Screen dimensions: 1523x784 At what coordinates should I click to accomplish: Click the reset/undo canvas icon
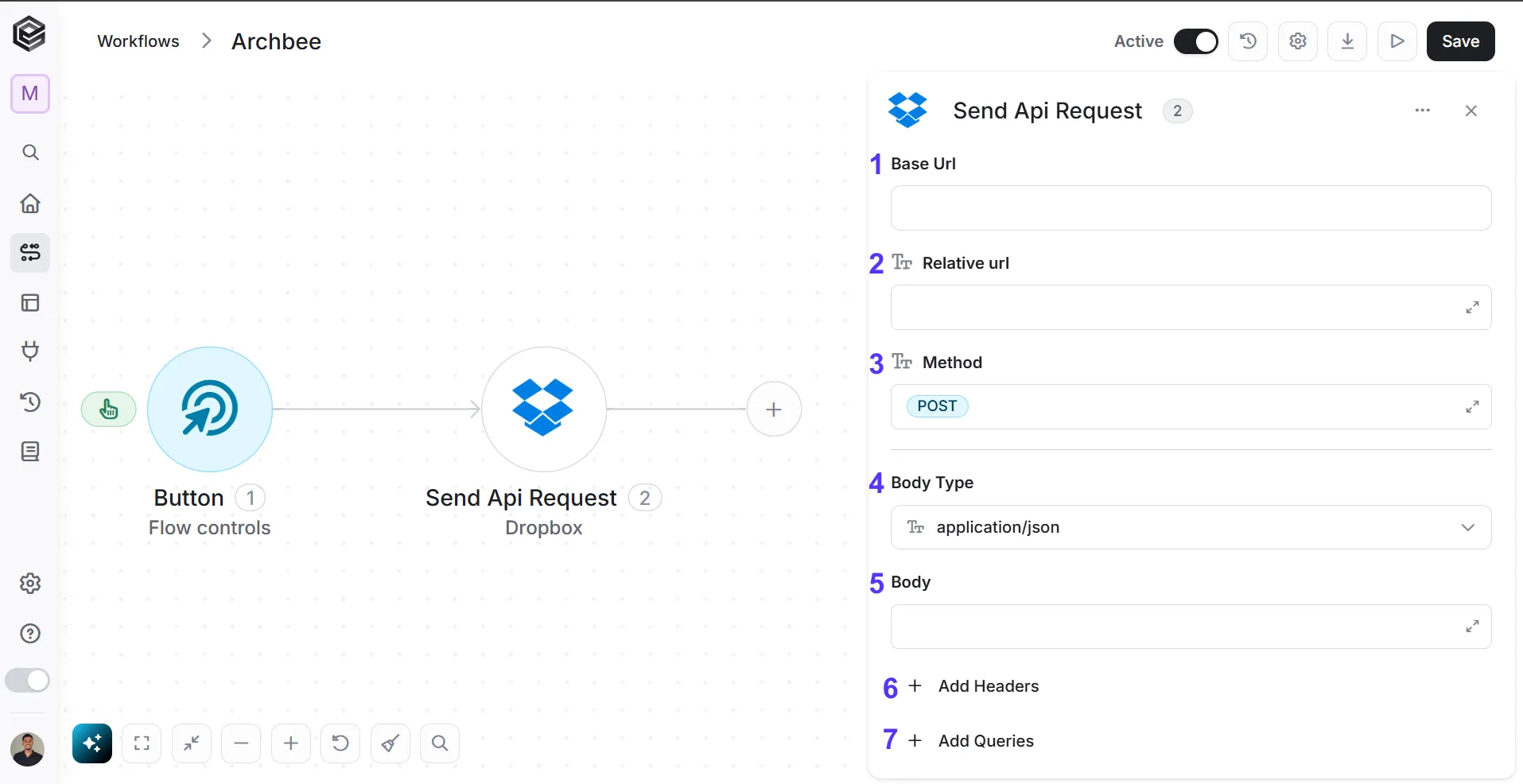340,743
